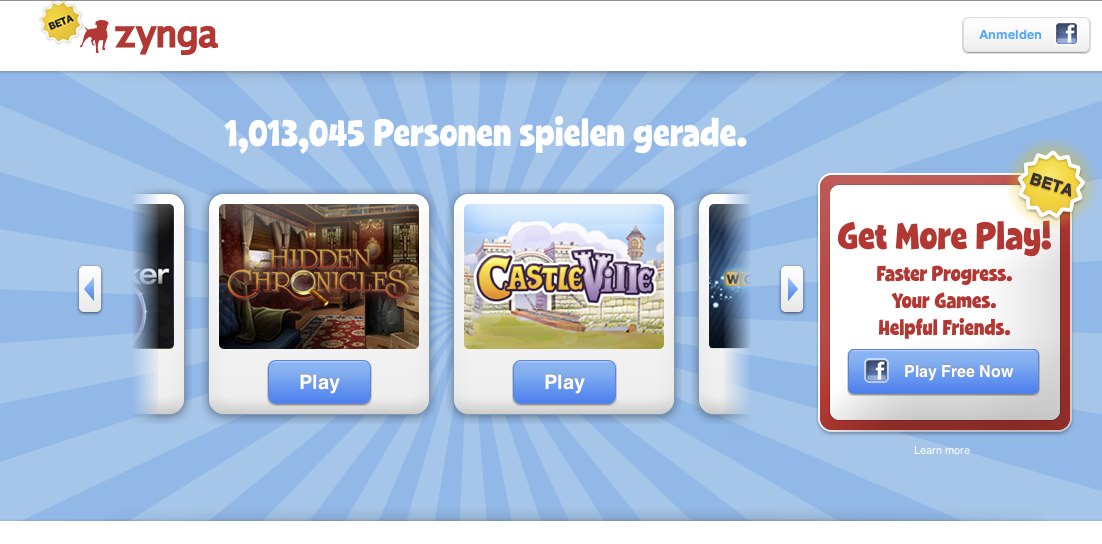Click the BETA badge on Get More Play card
Image resolution: width=1102 pixels, height=544 pixels.
1051,184
